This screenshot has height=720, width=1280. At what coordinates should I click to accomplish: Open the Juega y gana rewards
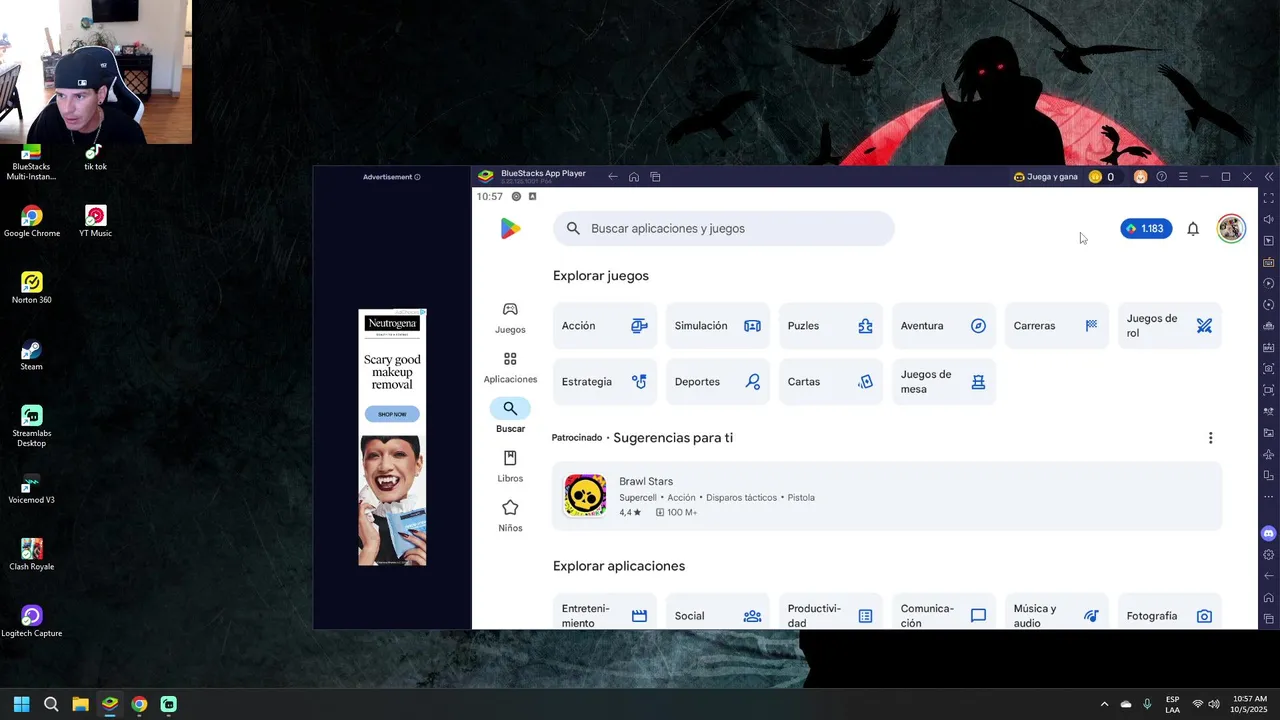[x=1046, y=177]
